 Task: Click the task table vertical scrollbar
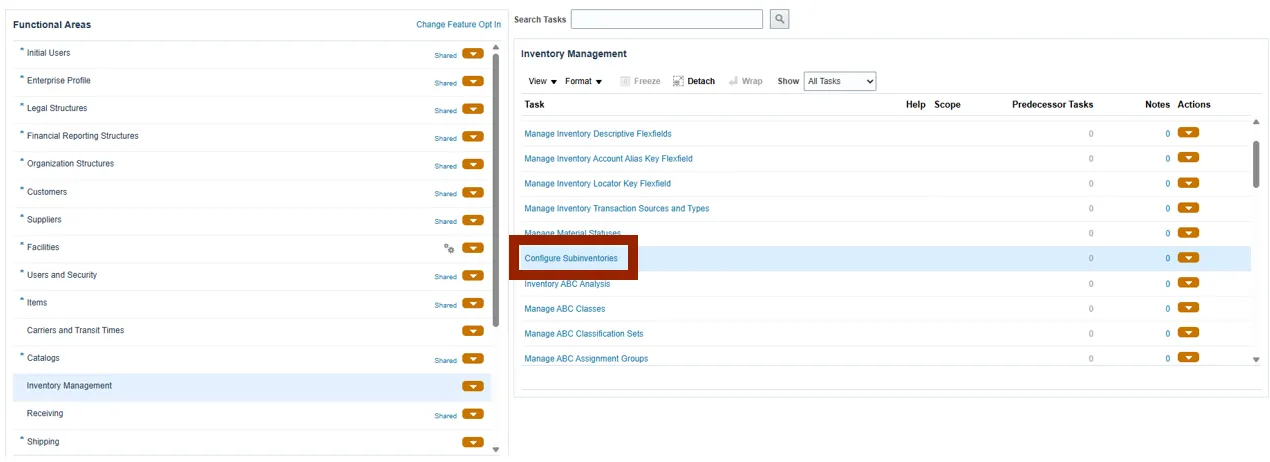[x=1256, y=164]
